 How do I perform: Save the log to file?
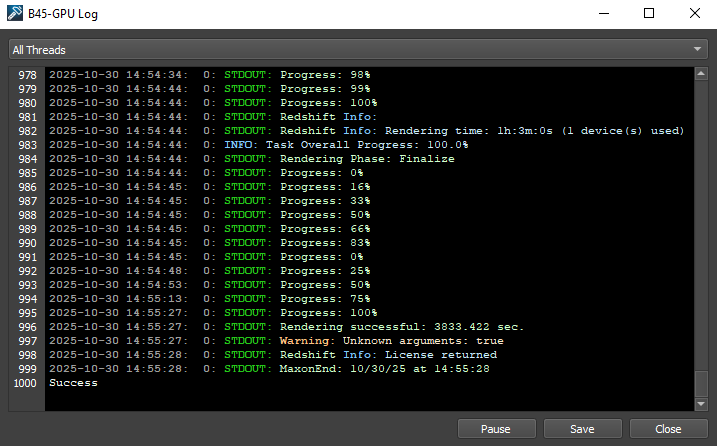click(582, 429)
